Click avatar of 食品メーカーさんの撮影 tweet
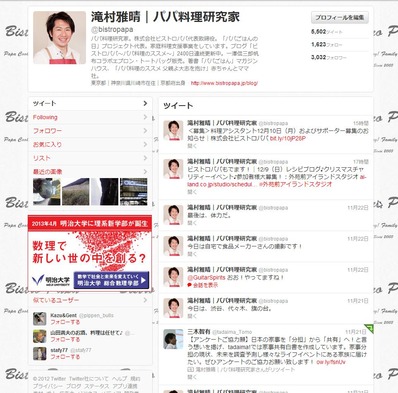 (x=173, y=246)
